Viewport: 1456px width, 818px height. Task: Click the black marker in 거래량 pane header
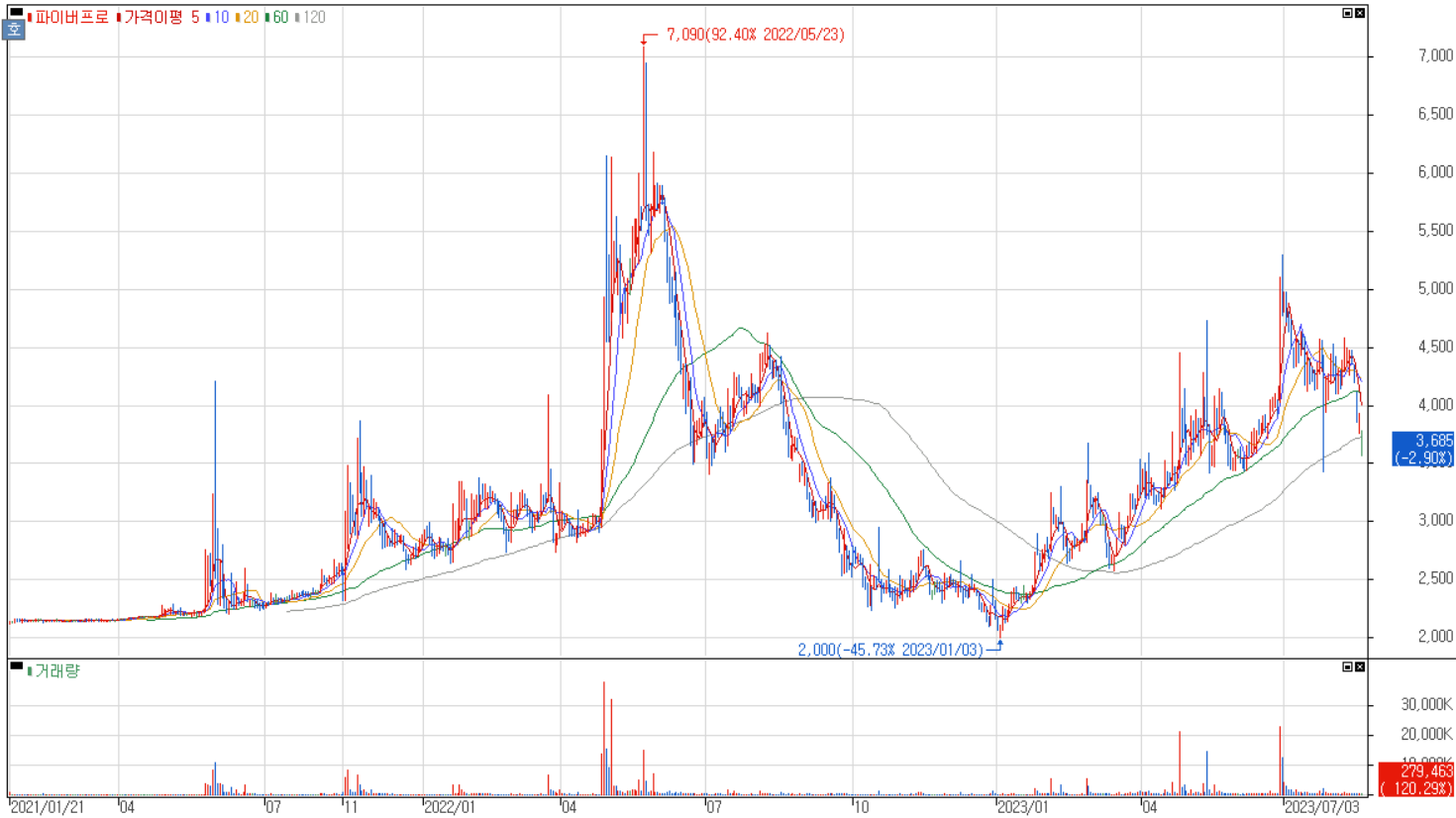pyautogui.click(x=16, y=665)
